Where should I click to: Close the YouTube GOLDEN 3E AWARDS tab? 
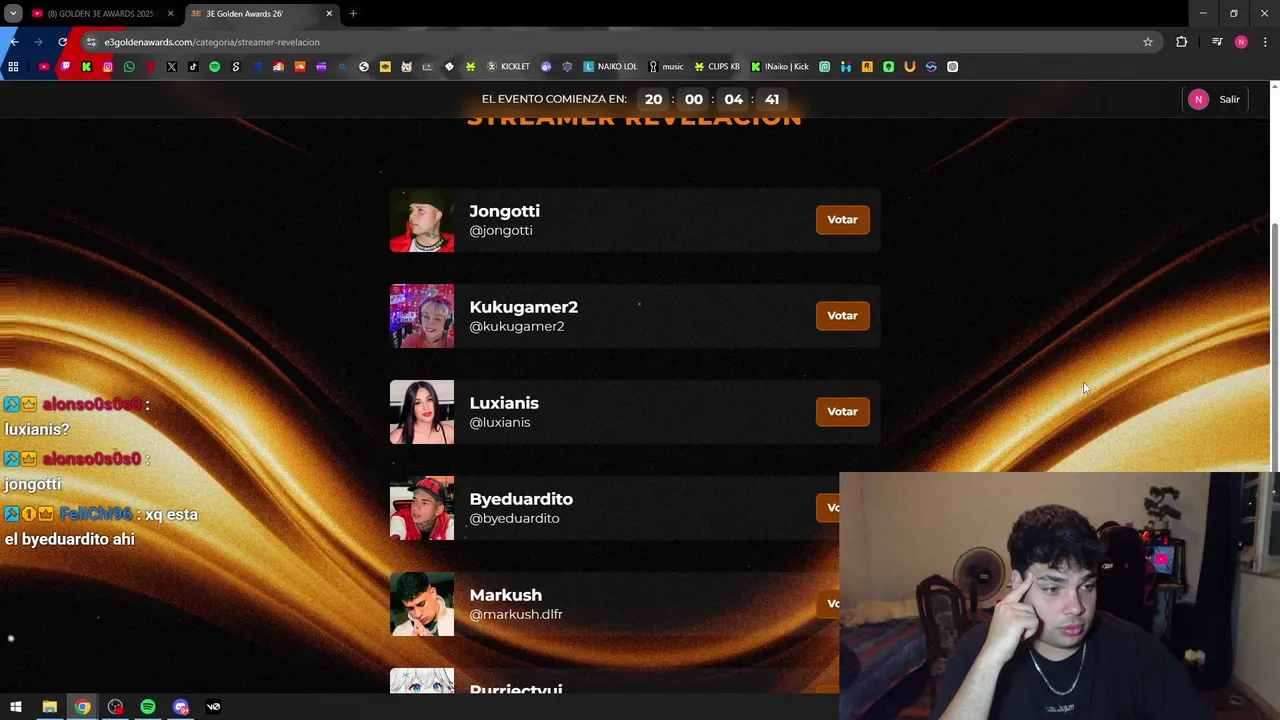click(170, 14)
